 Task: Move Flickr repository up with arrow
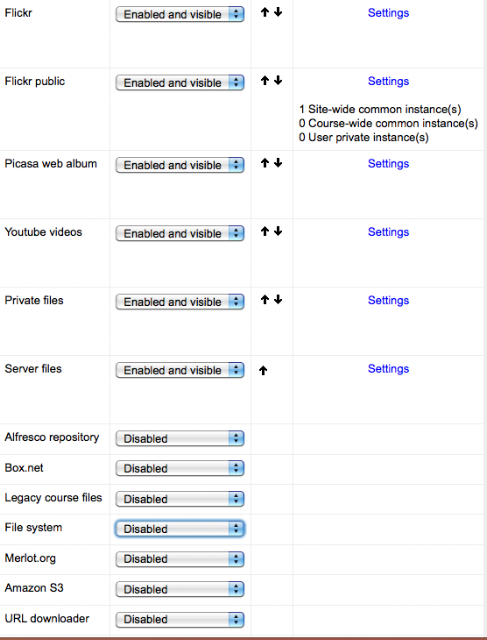(265, 12)
